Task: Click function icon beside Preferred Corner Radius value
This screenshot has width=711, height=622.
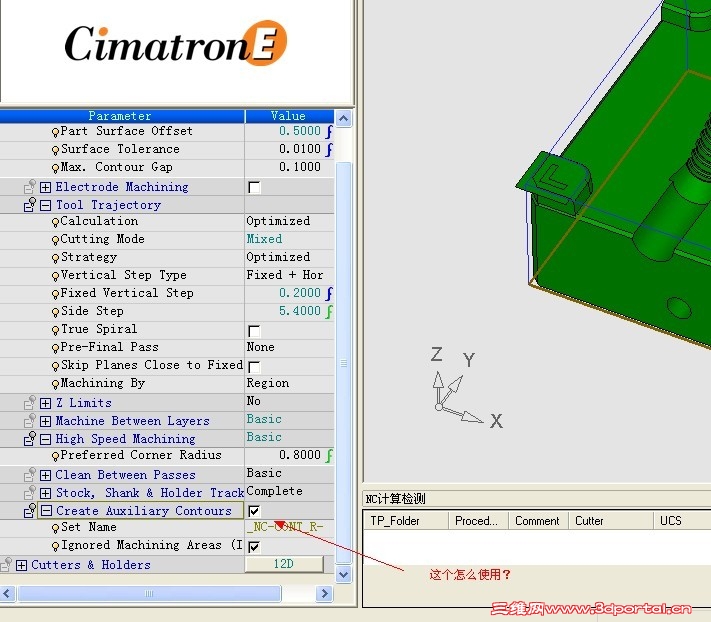Action: point(329,456)
